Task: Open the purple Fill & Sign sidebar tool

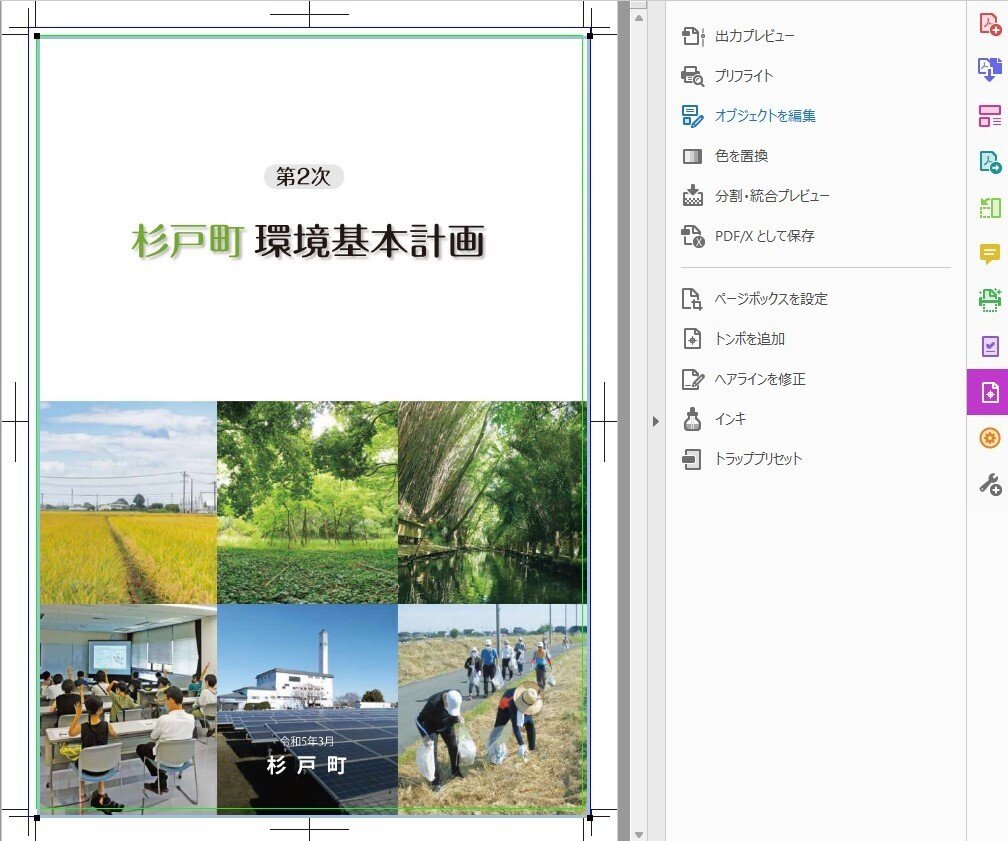Action: pos(990,347)
